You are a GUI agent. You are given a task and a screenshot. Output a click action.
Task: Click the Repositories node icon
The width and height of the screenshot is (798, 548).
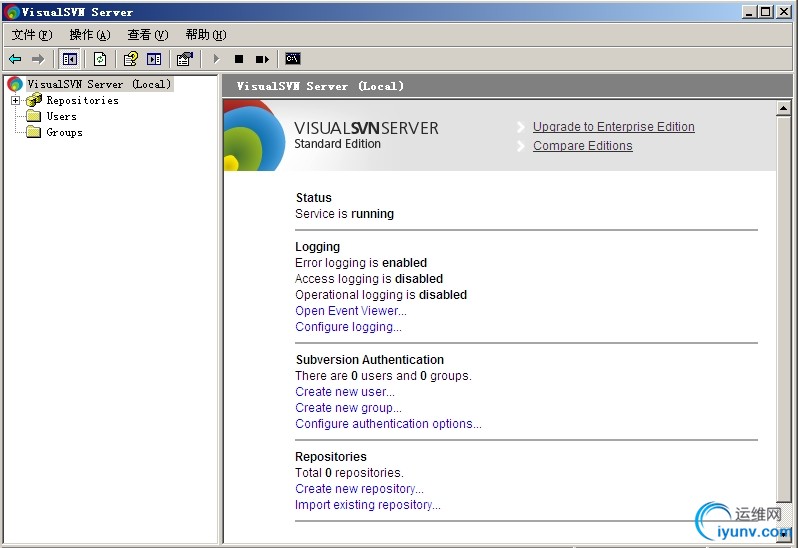tap(34, 100)
